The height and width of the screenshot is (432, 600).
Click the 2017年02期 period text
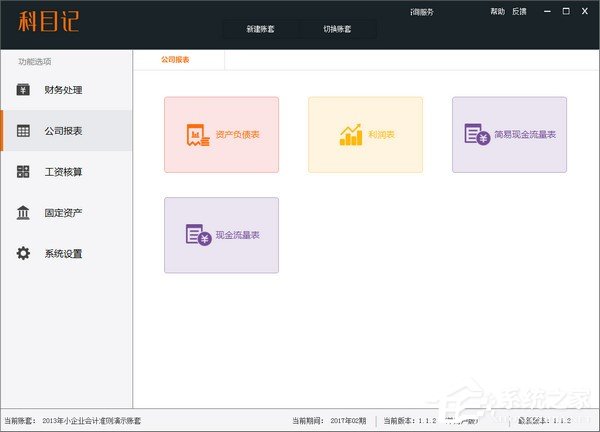click(x=348, y=421)
